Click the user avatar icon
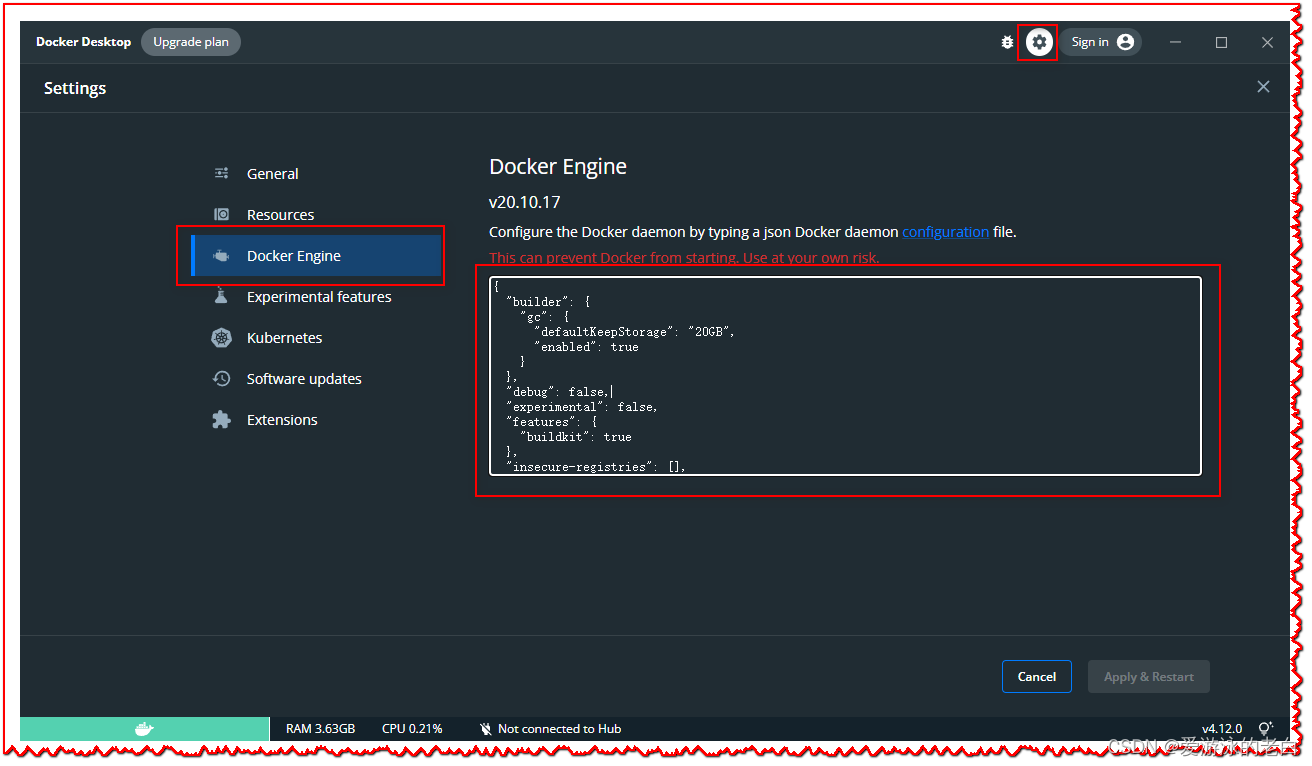Image resolution: width=1312 pixels, height=766 pixels. [1125, 42]
